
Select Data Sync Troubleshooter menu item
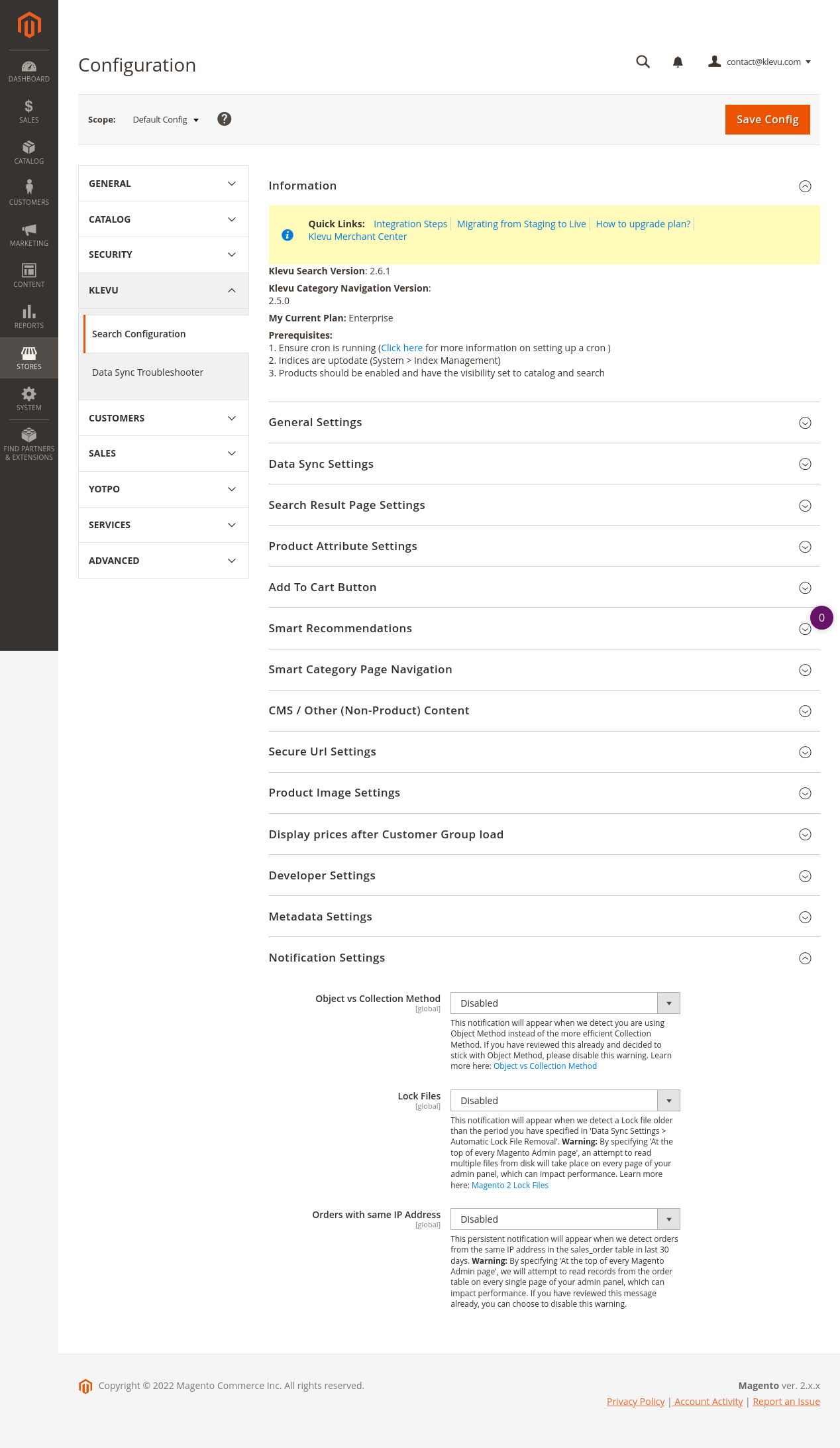[x=148, y=372]
